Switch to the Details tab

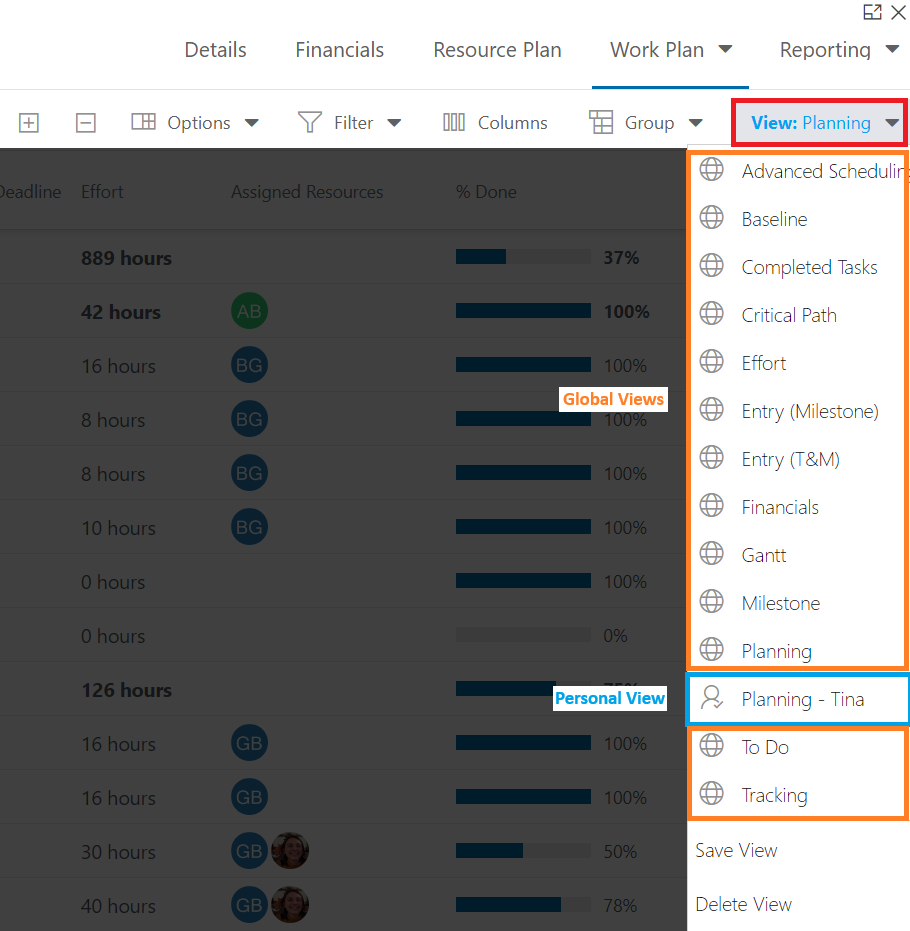215,50
